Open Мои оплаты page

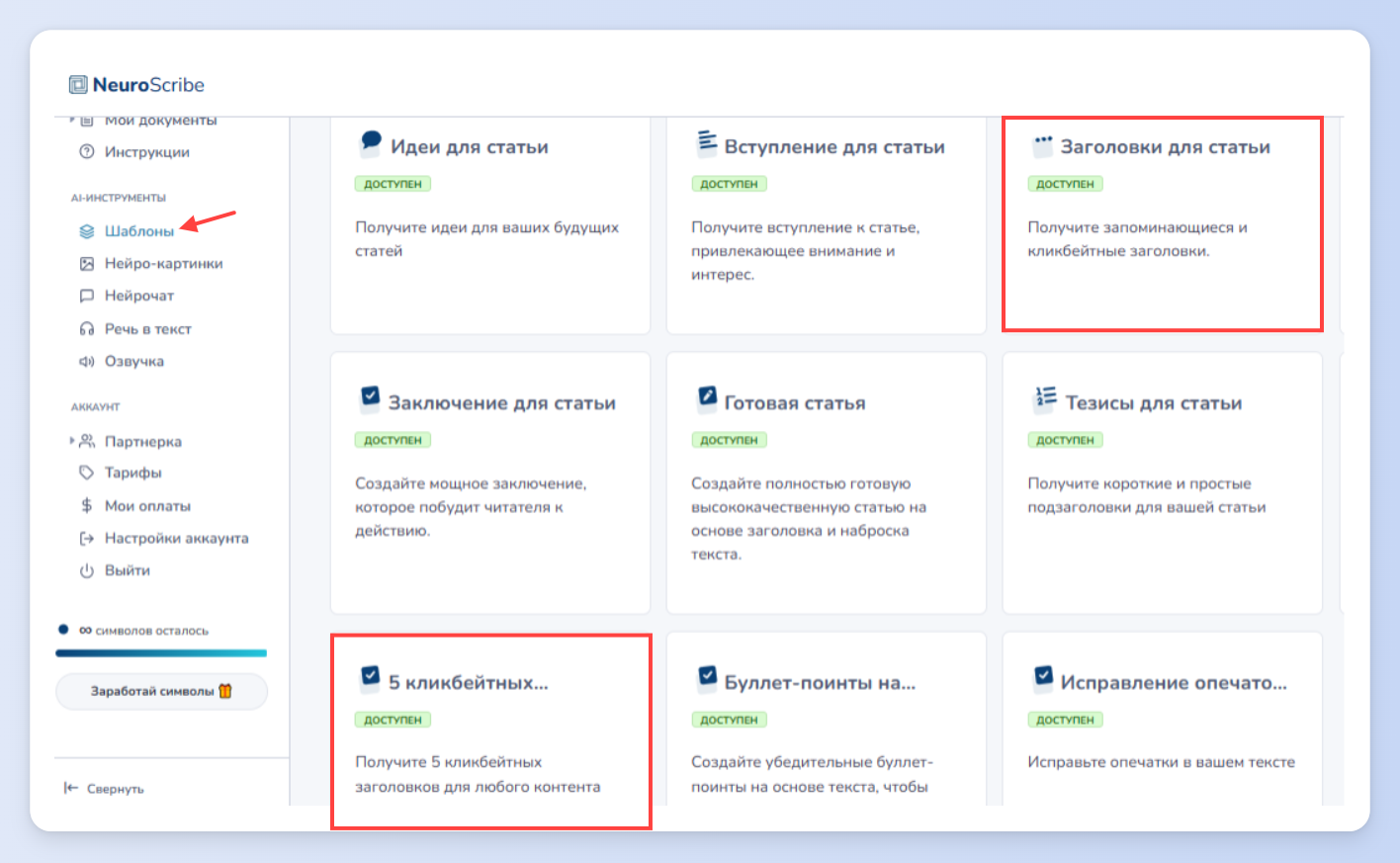[147, 506]
